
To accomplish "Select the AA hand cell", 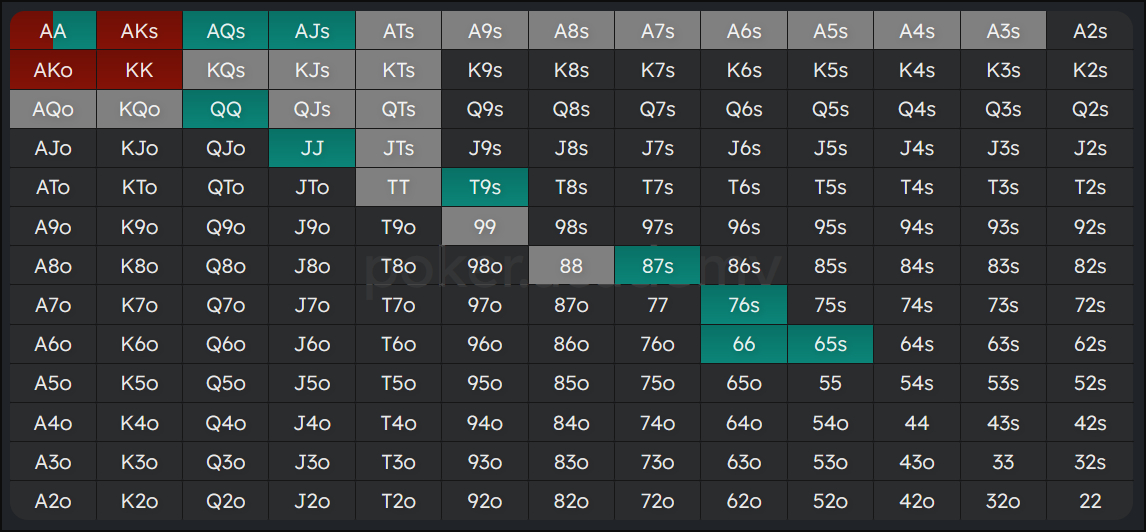I will pos(53,31).
